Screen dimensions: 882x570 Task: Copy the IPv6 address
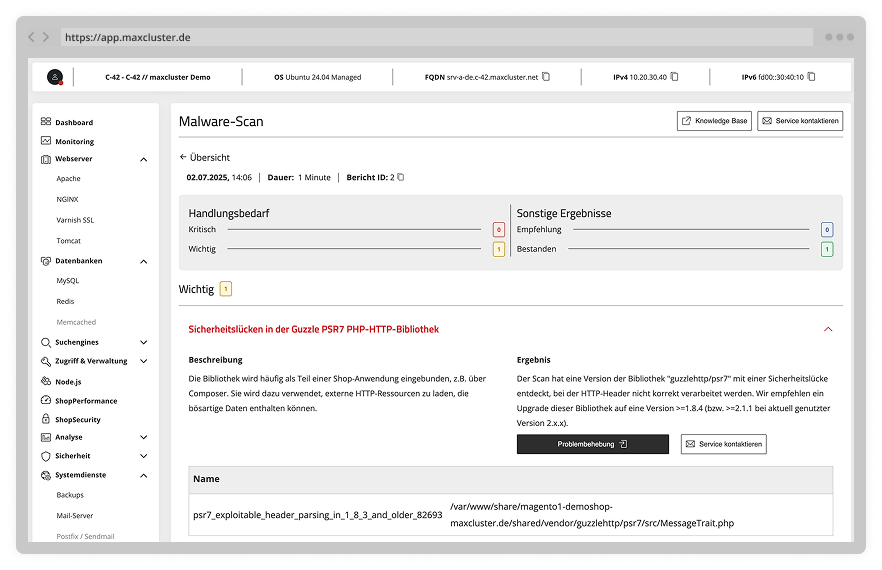[x=811, y=77]
